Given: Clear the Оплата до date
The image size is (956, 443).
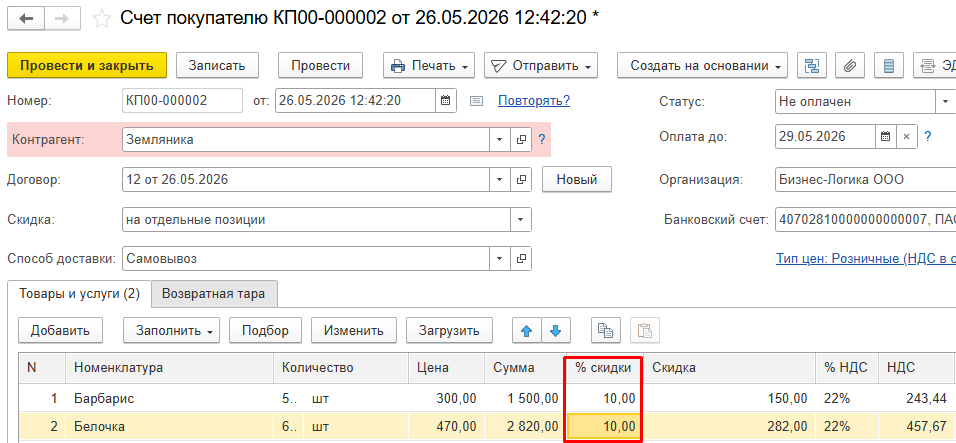Looking at the screenshot, I should (x=907, y=136).
